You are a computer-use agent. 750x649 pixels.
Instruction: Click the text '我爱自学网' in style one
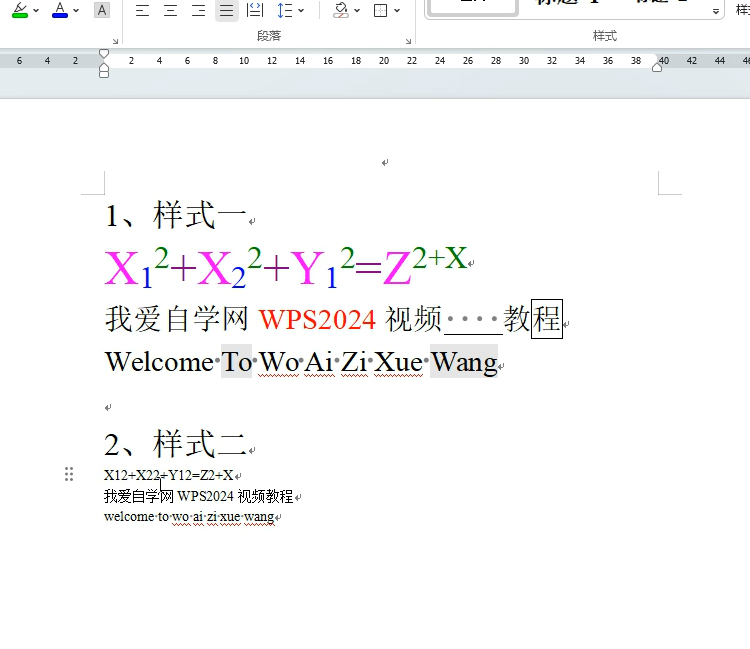coord(176,319)
